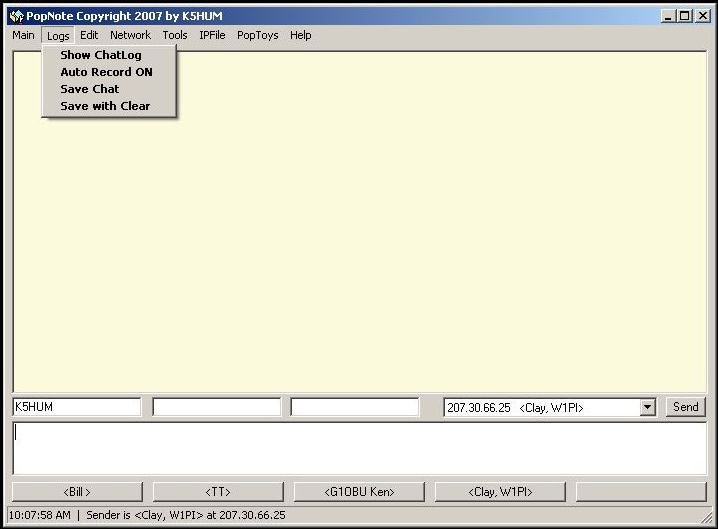Open the IPFile menu
Viewport: 718px width, 529px height.
pyautogui.click(x=212, y=35)
